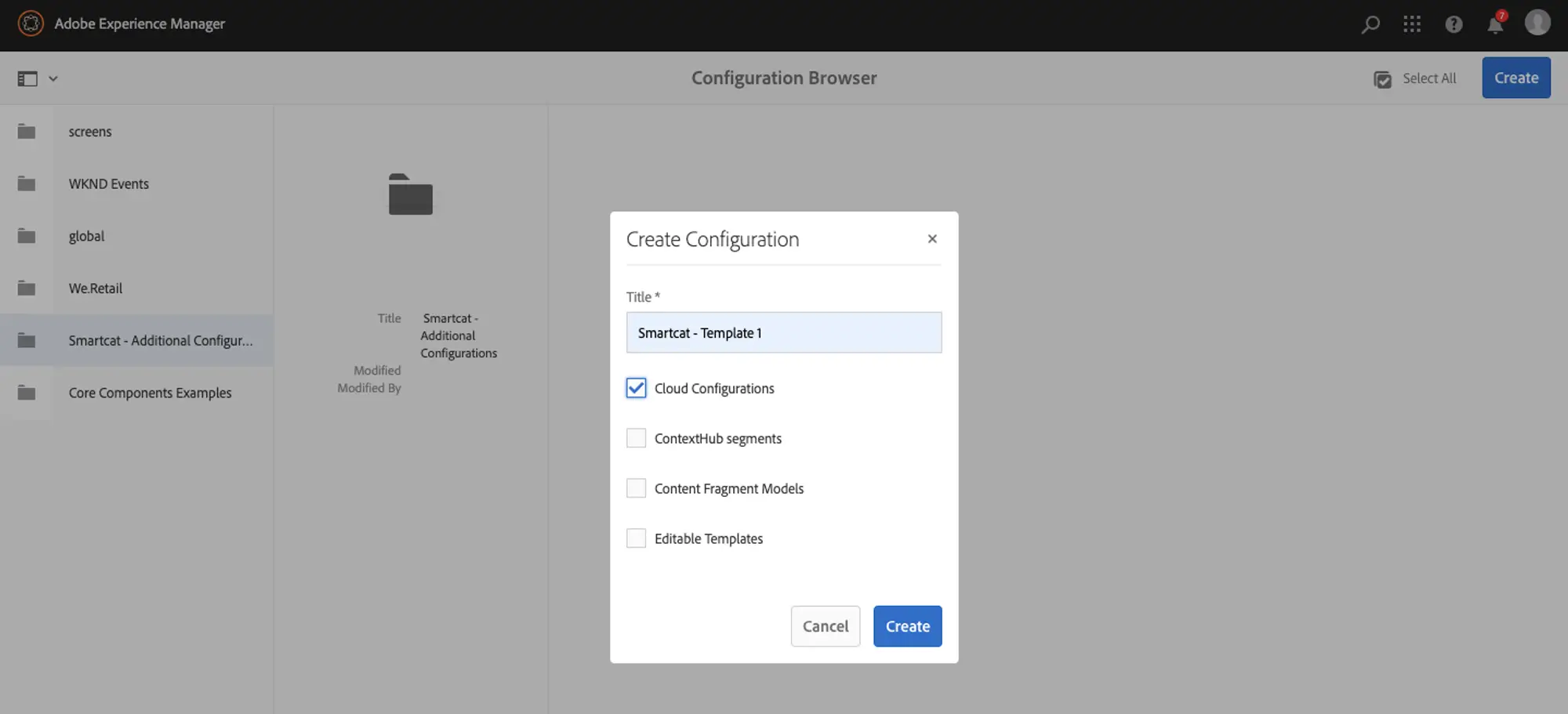Select the WKND Events folder icon
Viewport: 1568px width, 714px height.
click(x=27, y=183)
